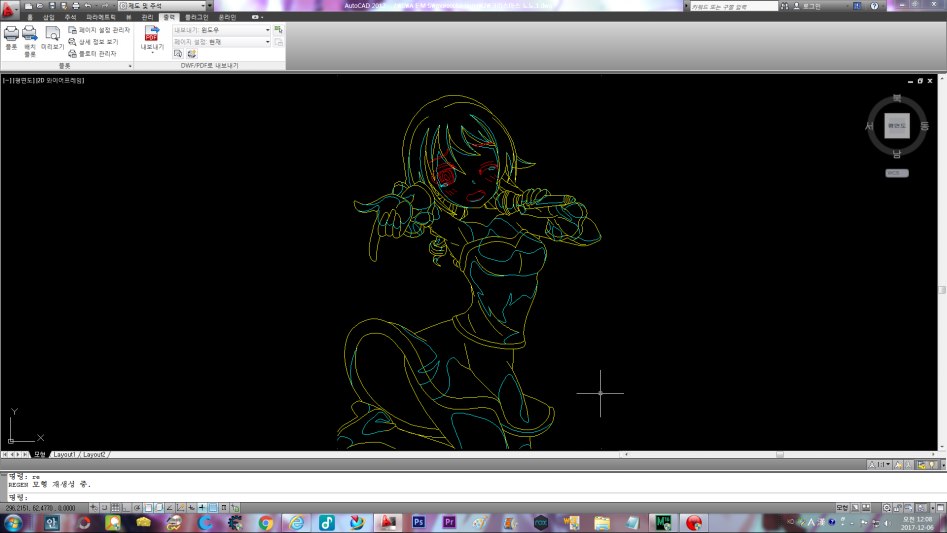Click the Quick View Drawings icon in status bar
Screen dimensions: 947x533
(866, 508)
